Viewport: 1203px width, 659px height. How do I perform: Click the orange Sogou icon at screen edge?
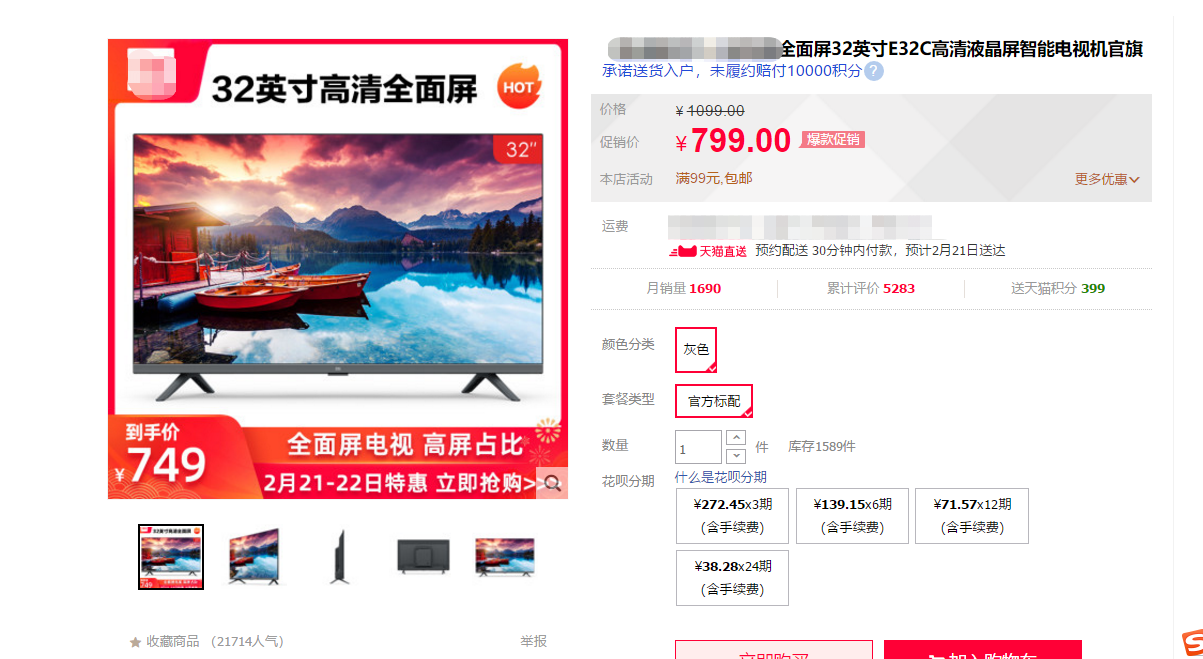[x=1190, y=643]
